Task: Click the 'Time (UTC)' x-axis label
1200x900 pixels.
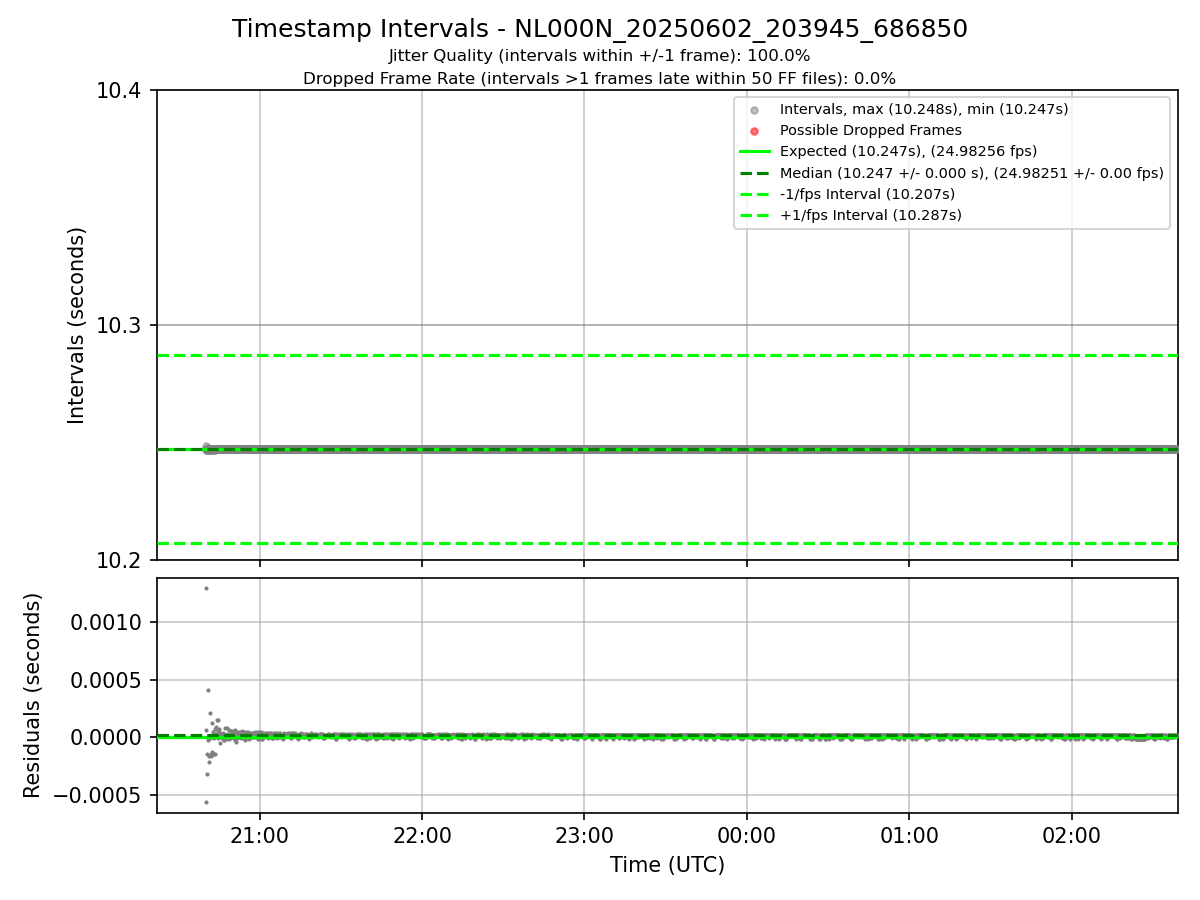Action: (x=667, y=865)
